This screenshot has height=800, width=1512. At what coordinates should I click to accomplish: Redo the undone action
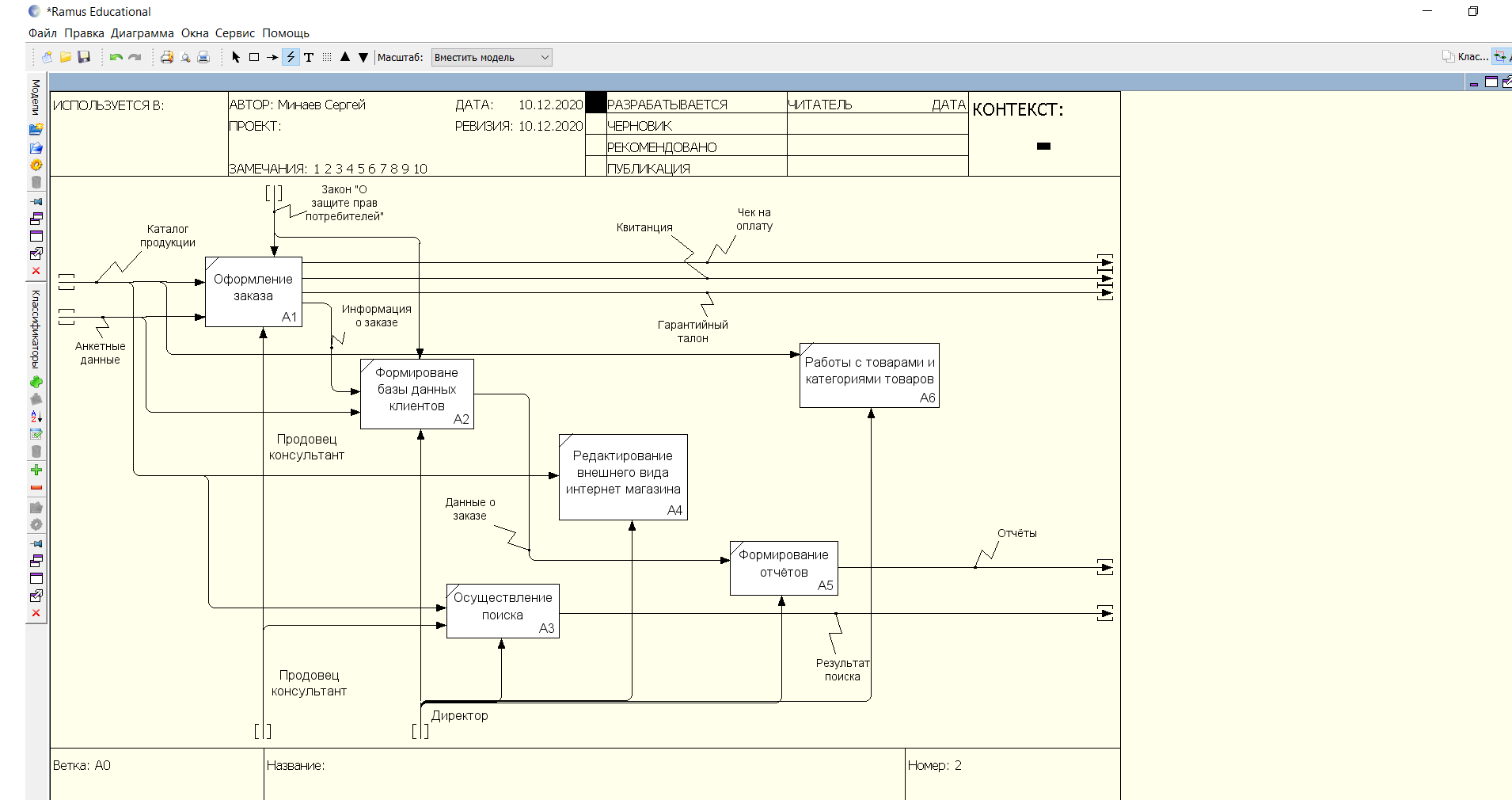click(135, 57)
